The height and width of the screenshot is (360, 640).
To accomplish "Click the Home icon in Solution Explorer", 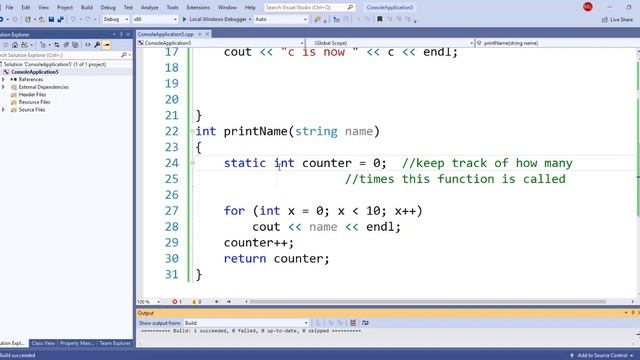I will [15, 45].
